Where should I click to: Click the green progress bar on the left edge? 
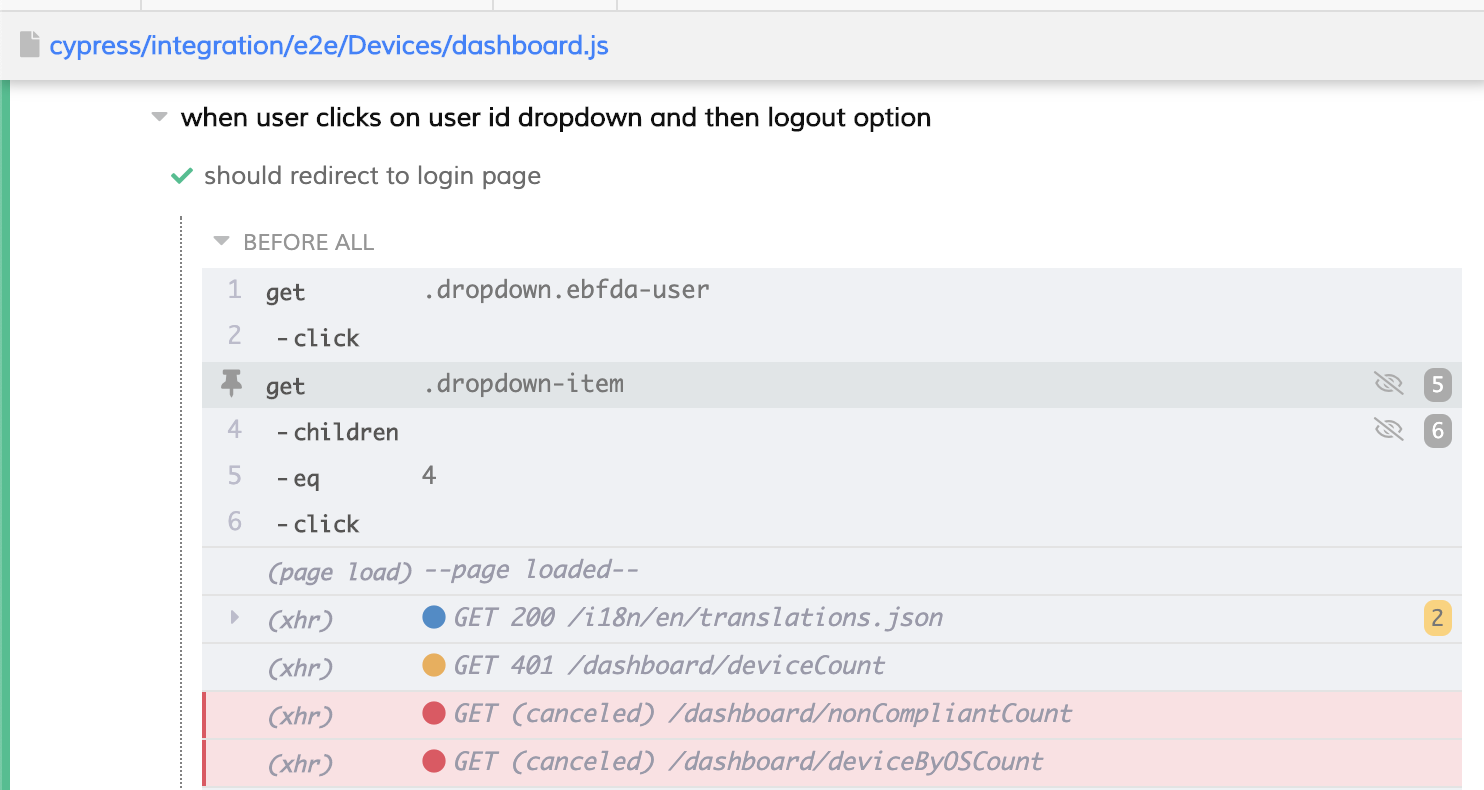click(7, 400)
